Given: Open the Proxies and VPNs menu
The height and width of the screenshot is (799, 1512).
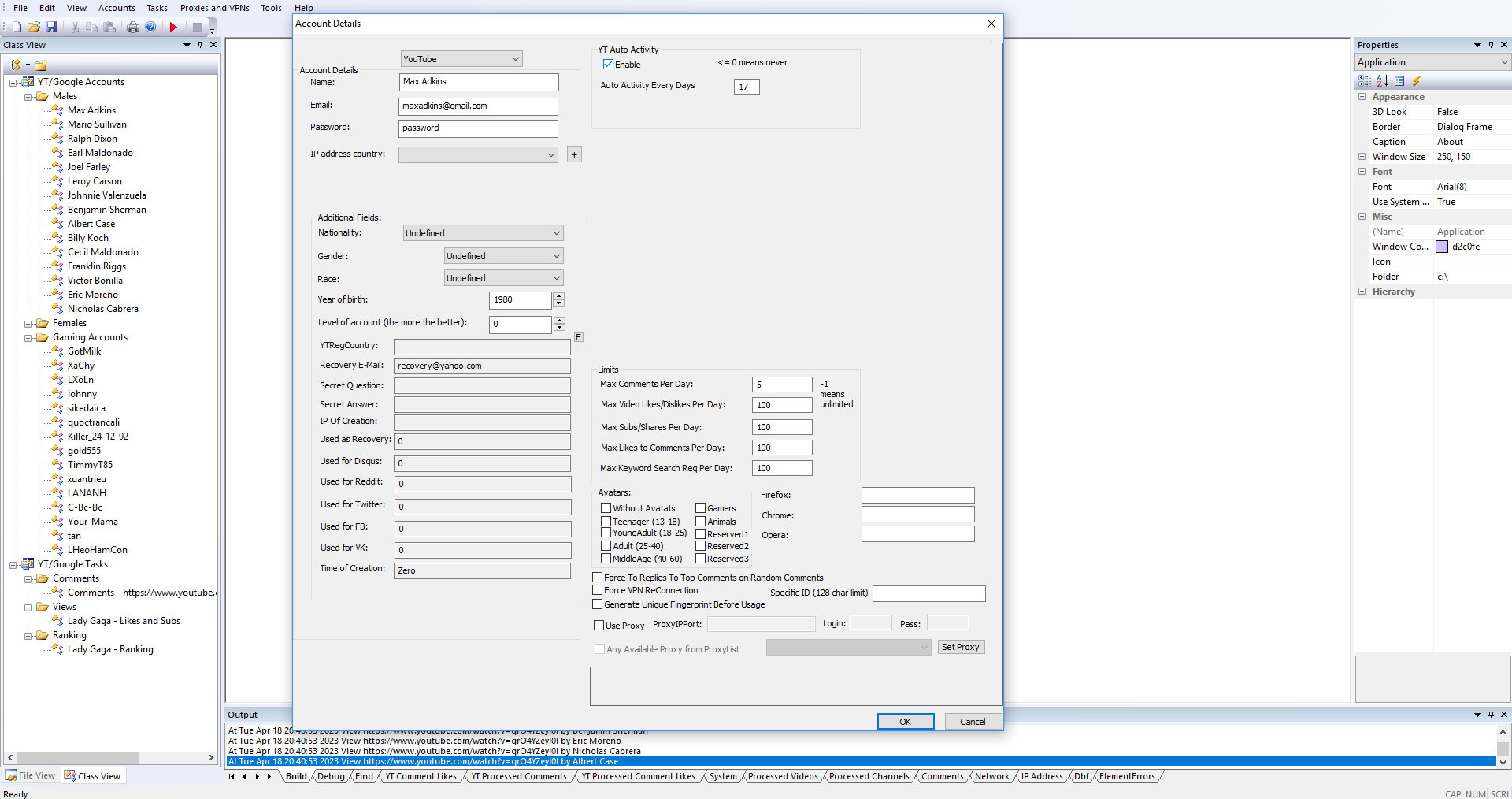Looking at the screenshot, I should pos(214,8).
